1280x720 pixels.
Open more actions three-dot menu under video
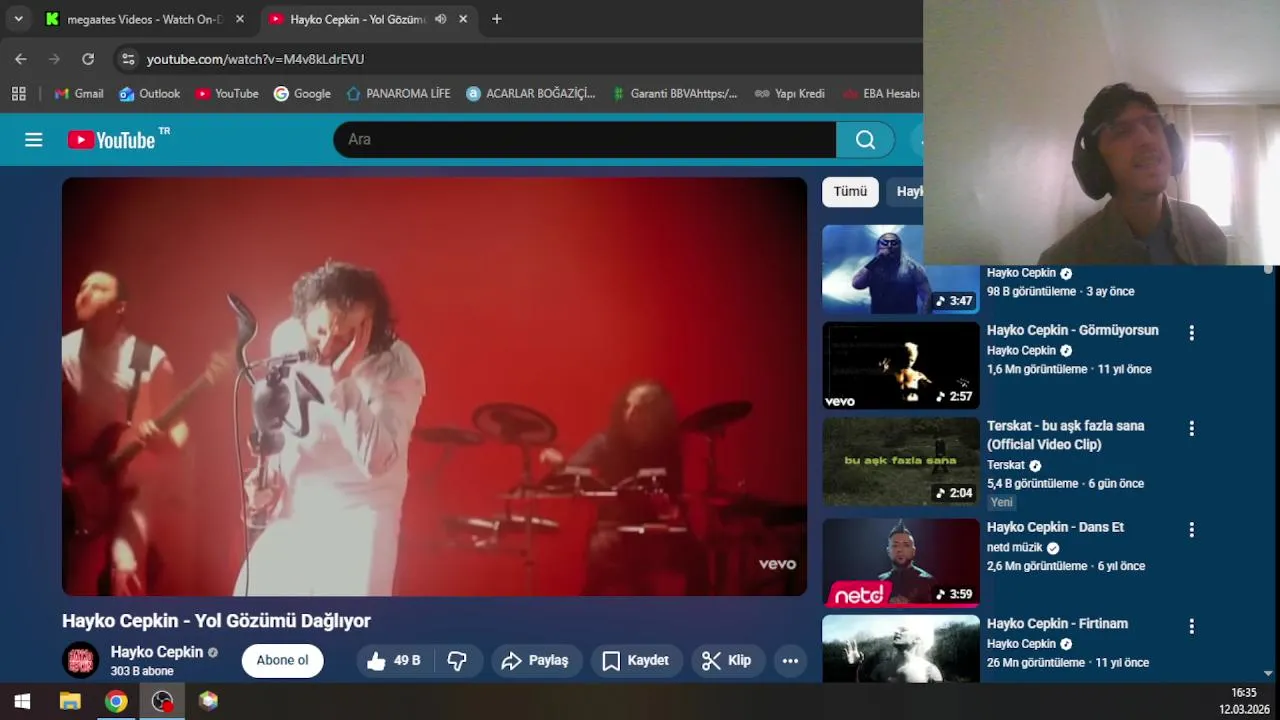(790, 660)
